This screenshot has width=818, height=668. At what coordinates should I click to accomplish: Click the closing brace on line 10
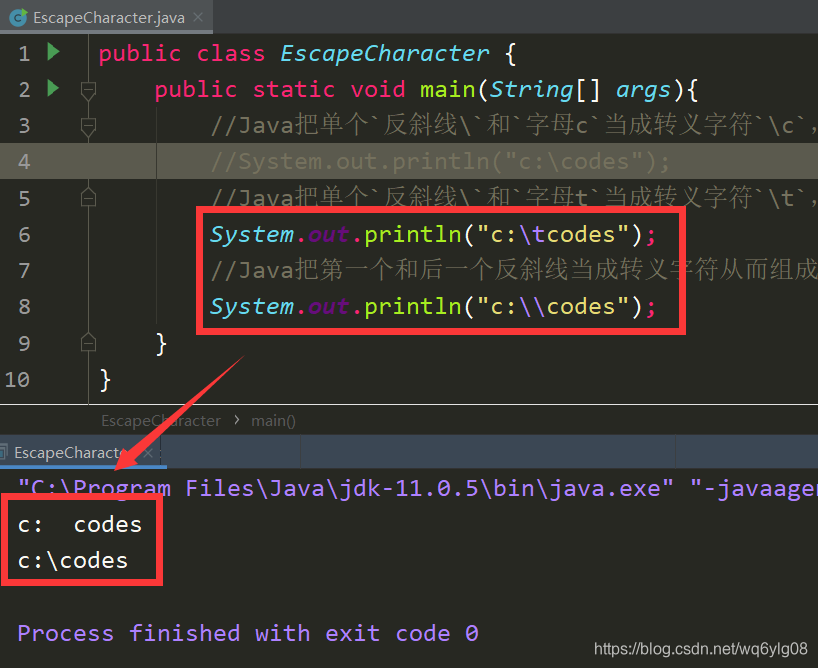(x=105, y=379)
